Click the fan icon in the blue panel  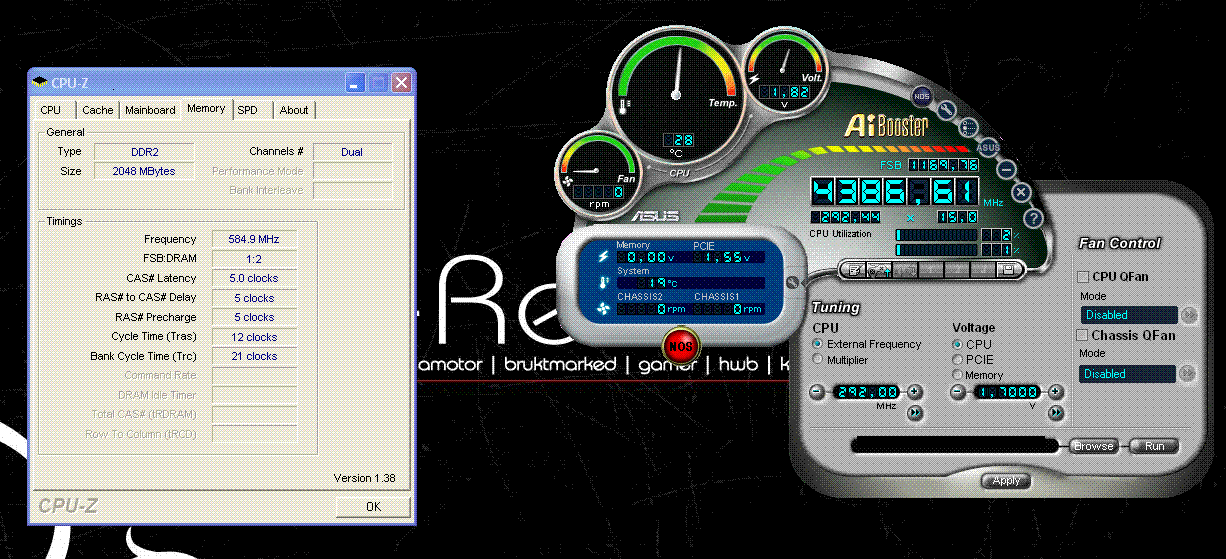pos(603,308)
